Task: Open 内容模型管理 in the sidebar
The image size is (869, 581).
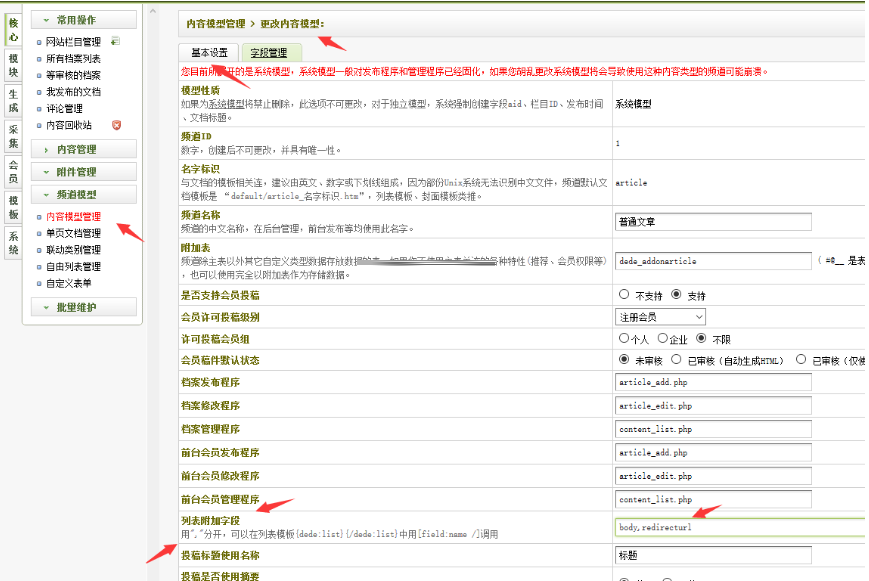Action: (x=73, y=216)
